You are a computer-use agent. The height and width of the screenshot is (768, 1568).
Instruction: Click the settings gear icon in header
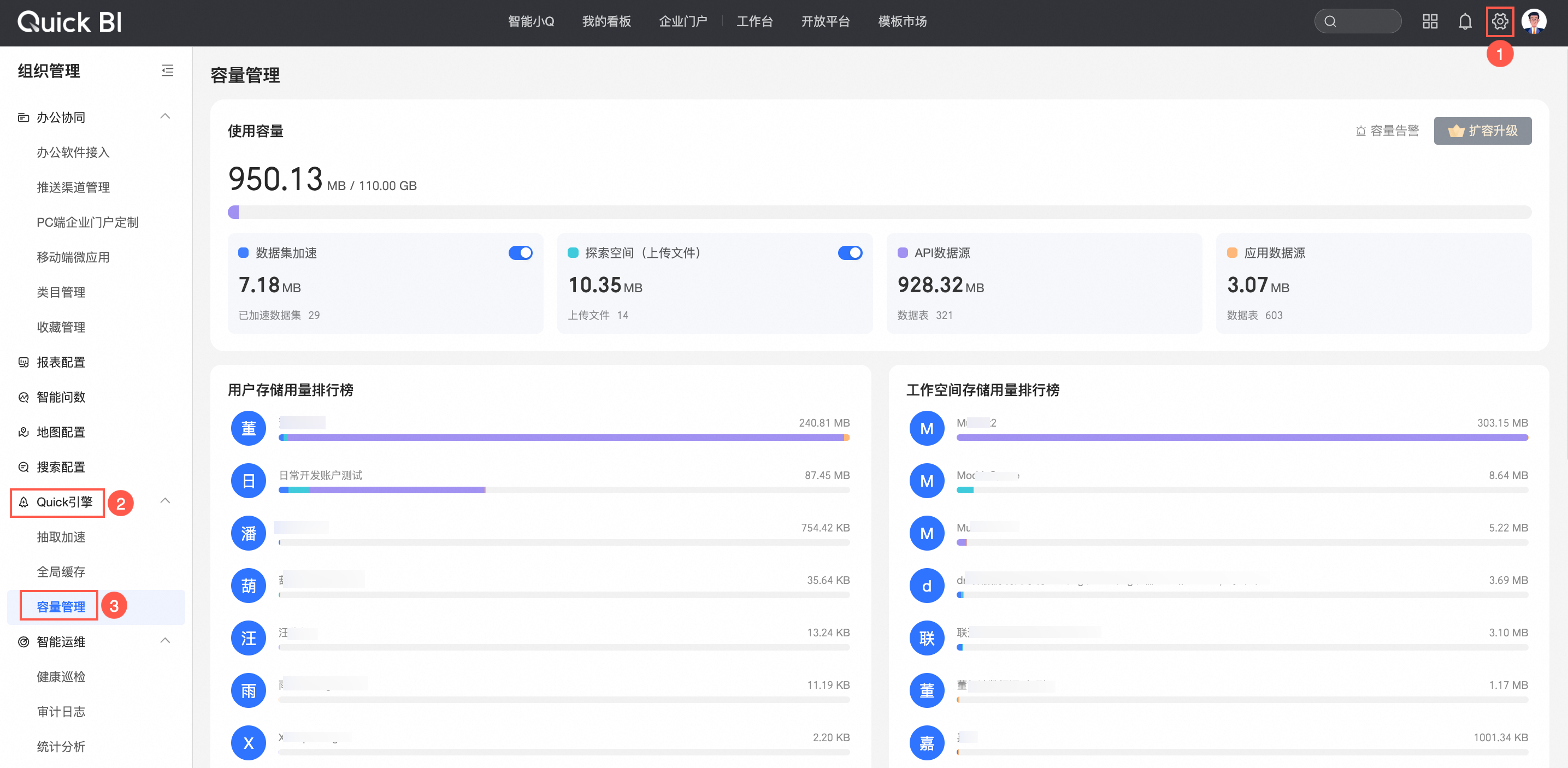click(x=1499, y=22)
